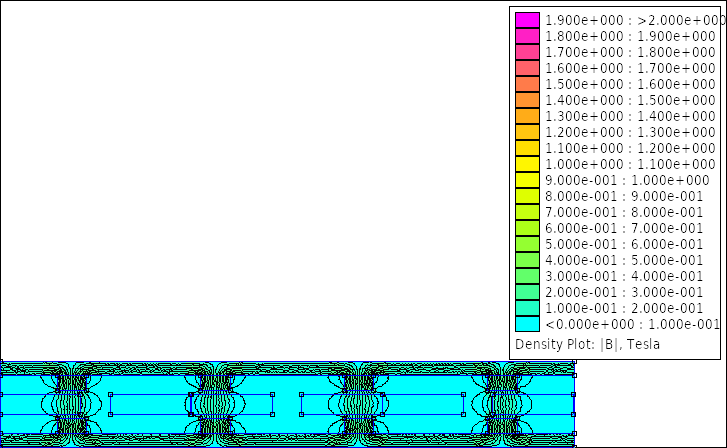Click the 'Density Plot: |B|, Tesla' caption
Image resolution: width=727 pixels, height=448 pixels.
tap(587, 345)
